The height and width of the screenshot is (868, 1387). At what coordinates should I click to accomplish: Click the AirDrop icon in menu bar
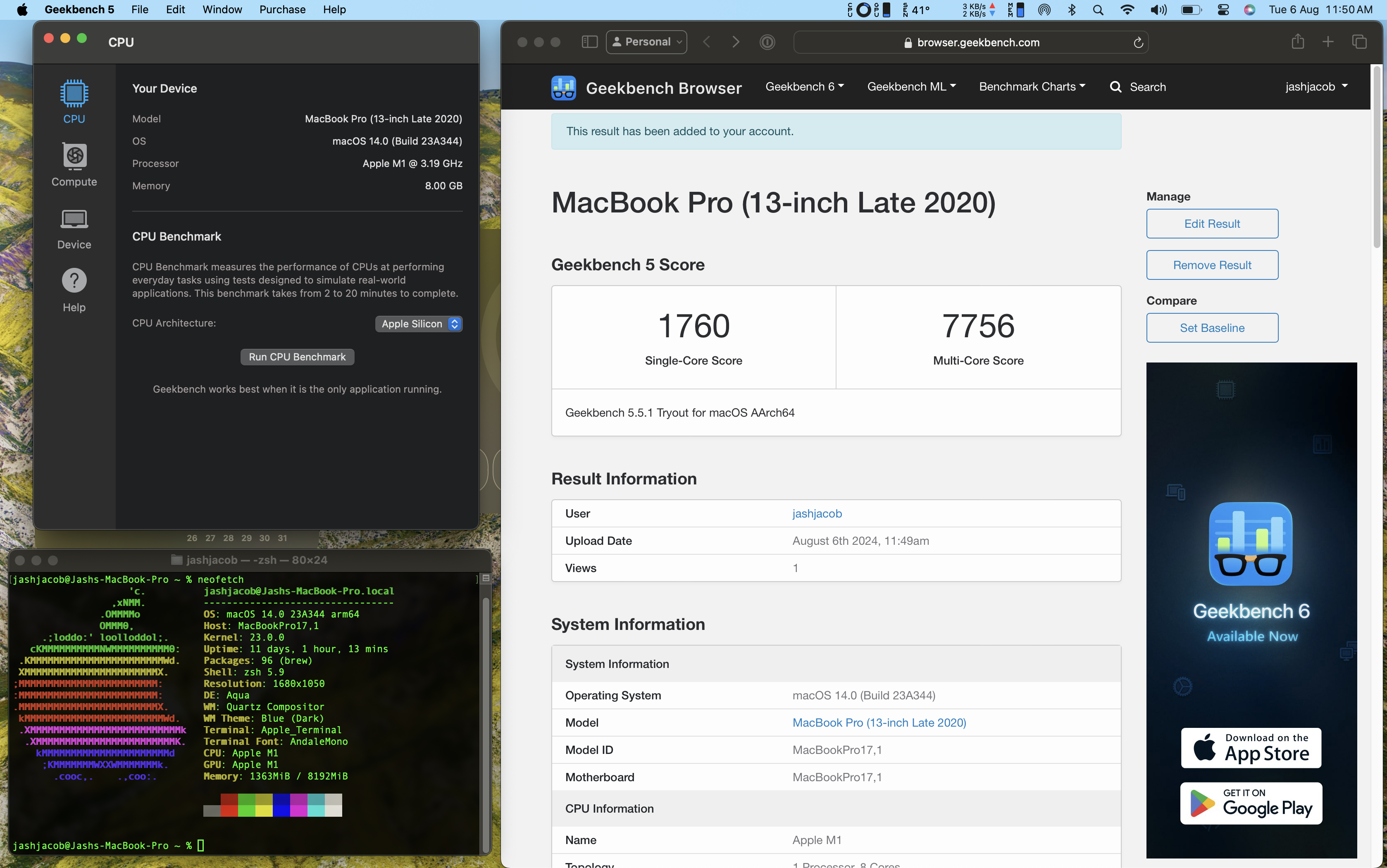click(x=1044, y=10)
